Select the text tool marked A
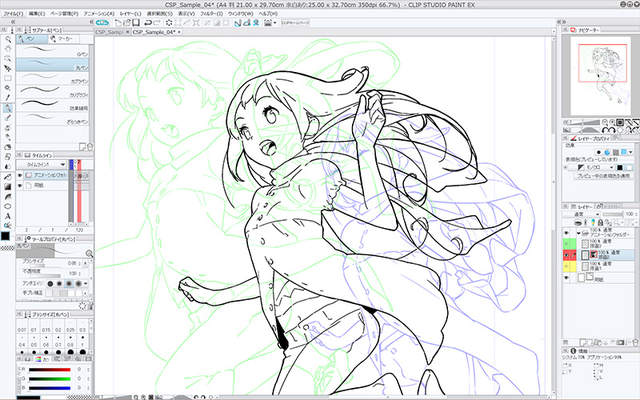640x400 pixels. (8, 214)
